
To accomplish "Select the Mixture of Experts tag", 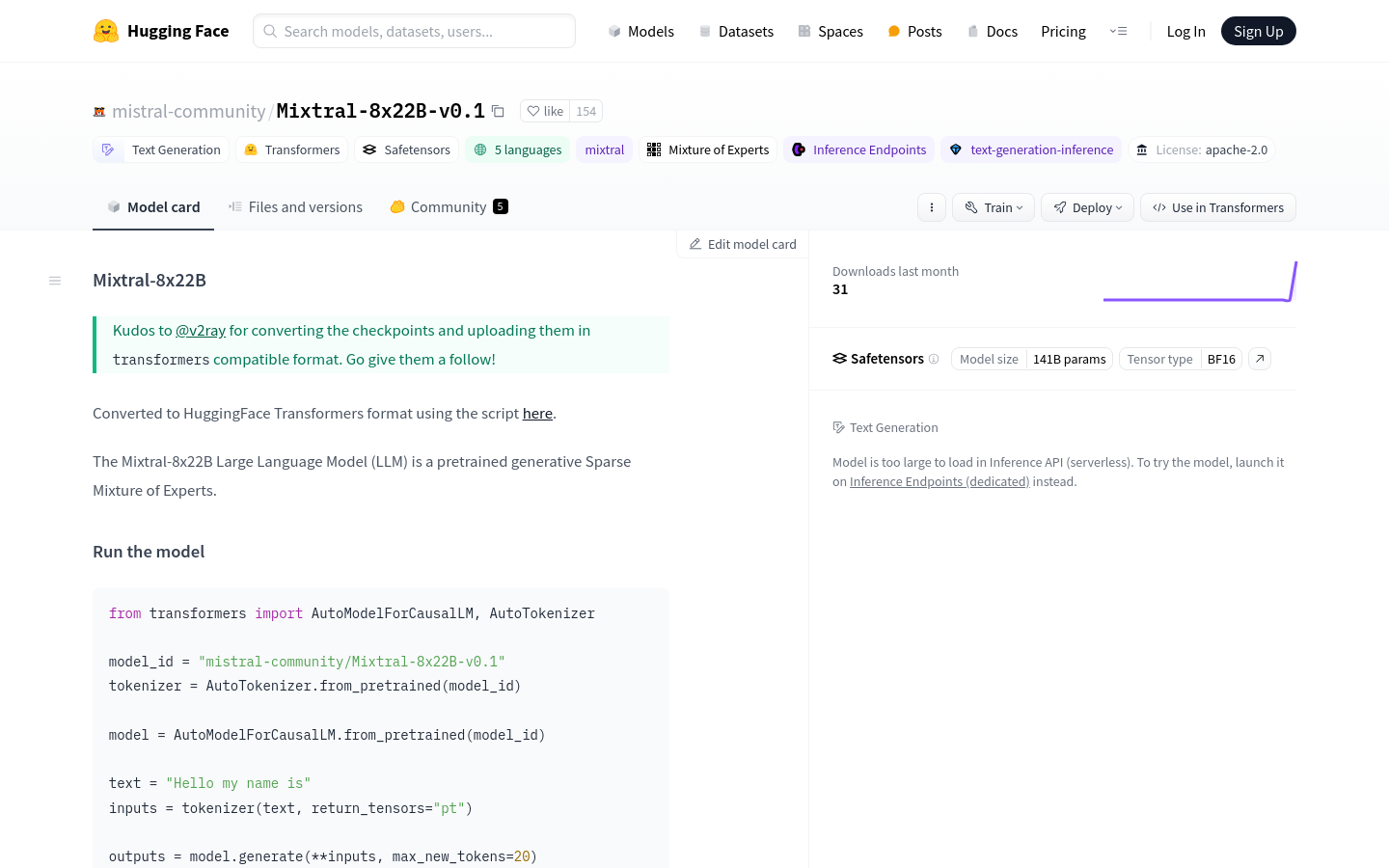I will 708,149.
